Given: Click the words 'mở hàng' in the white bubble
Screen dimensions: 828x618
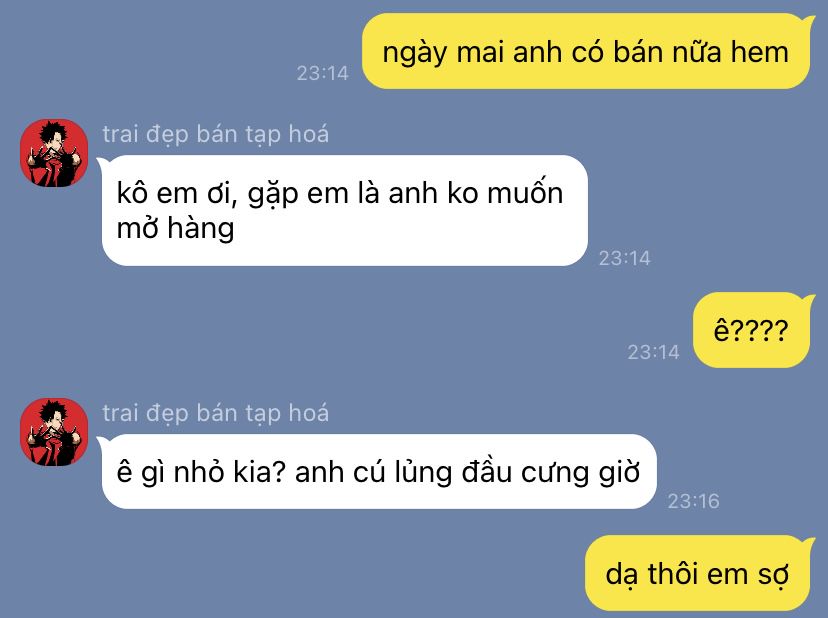Looking at the screenshot, I should [175, 229].
